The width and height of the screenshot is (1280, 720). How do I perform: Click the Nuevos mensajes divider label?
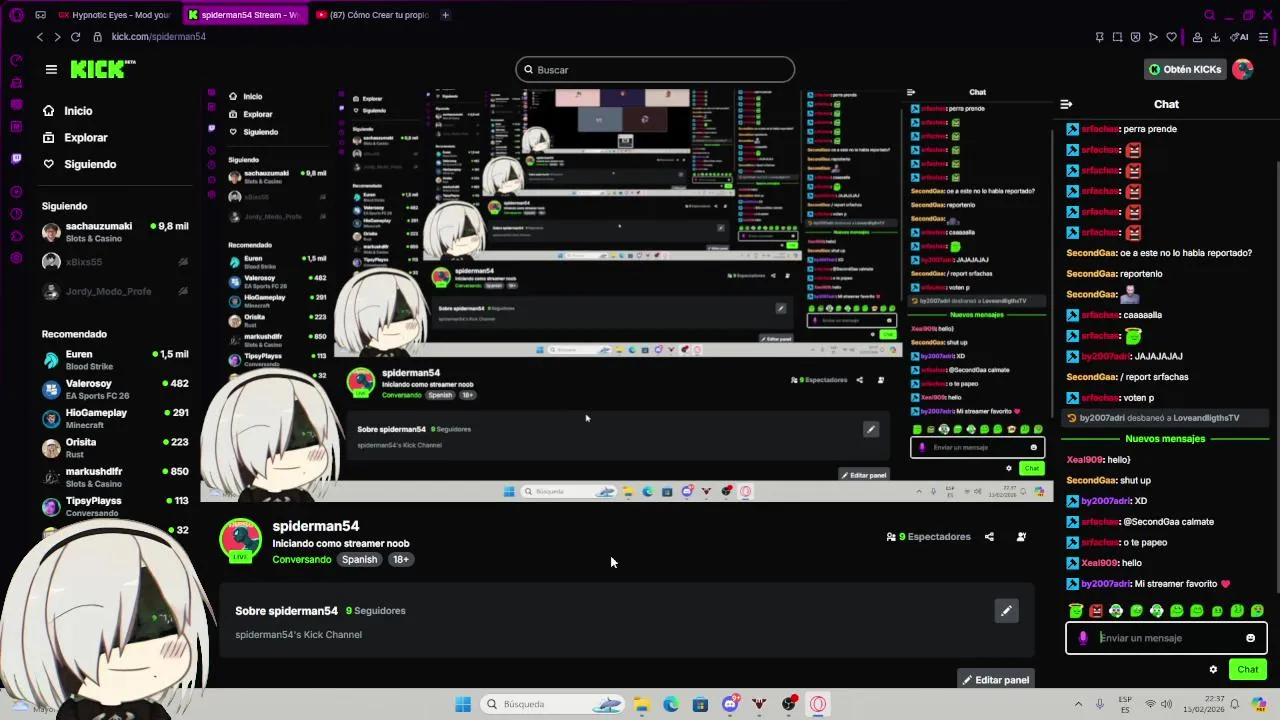click(1165, 439)
